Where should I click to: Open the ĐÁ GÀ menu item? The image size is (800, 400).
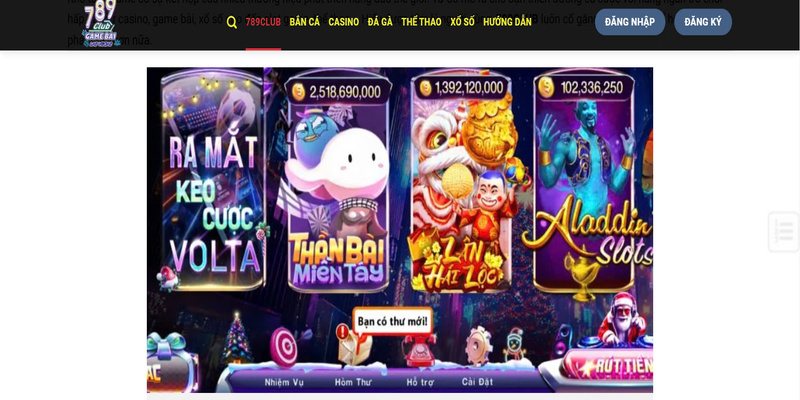coord(380,22)
